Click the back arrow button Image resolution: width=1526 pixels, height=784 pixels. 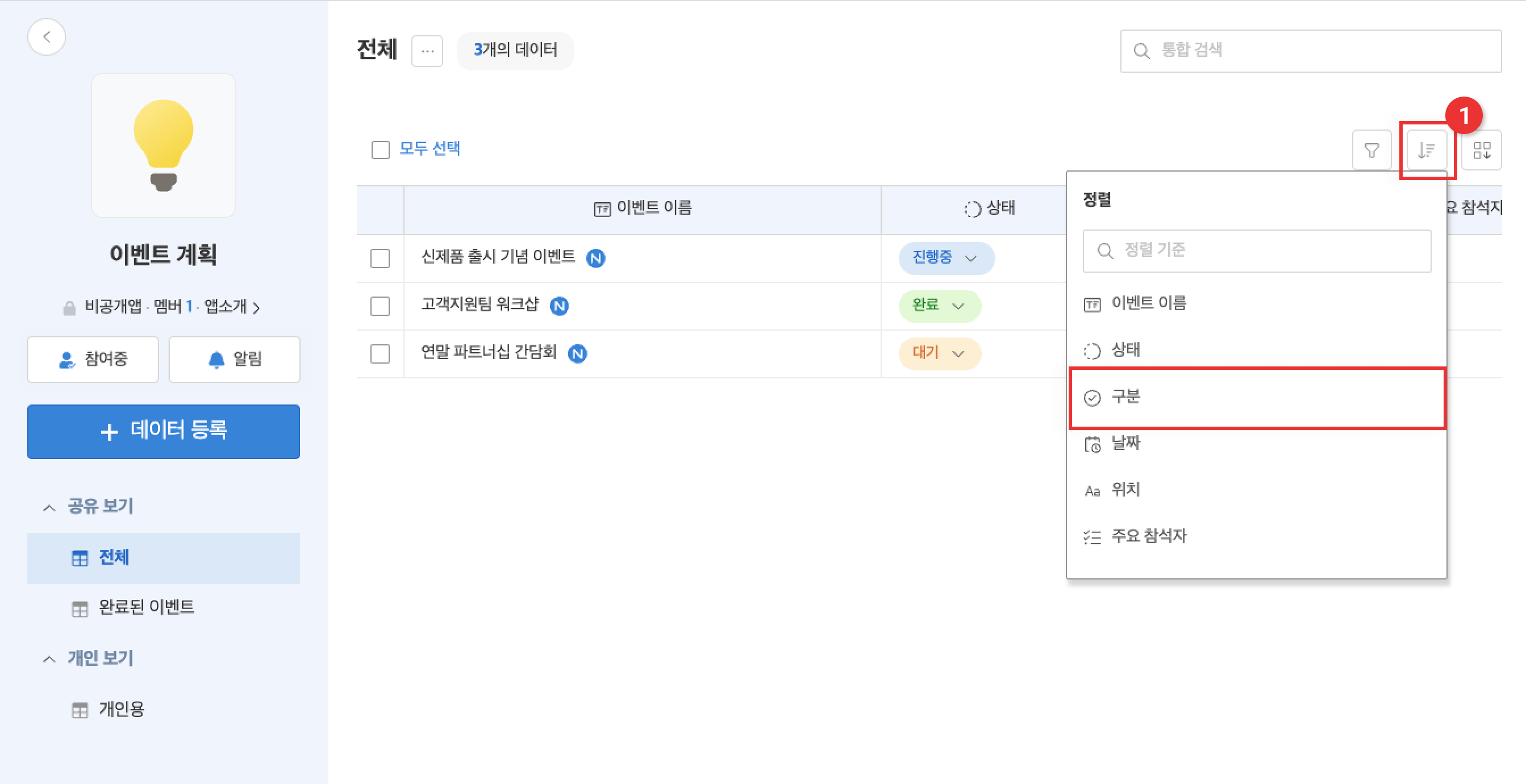pos(46,37)
